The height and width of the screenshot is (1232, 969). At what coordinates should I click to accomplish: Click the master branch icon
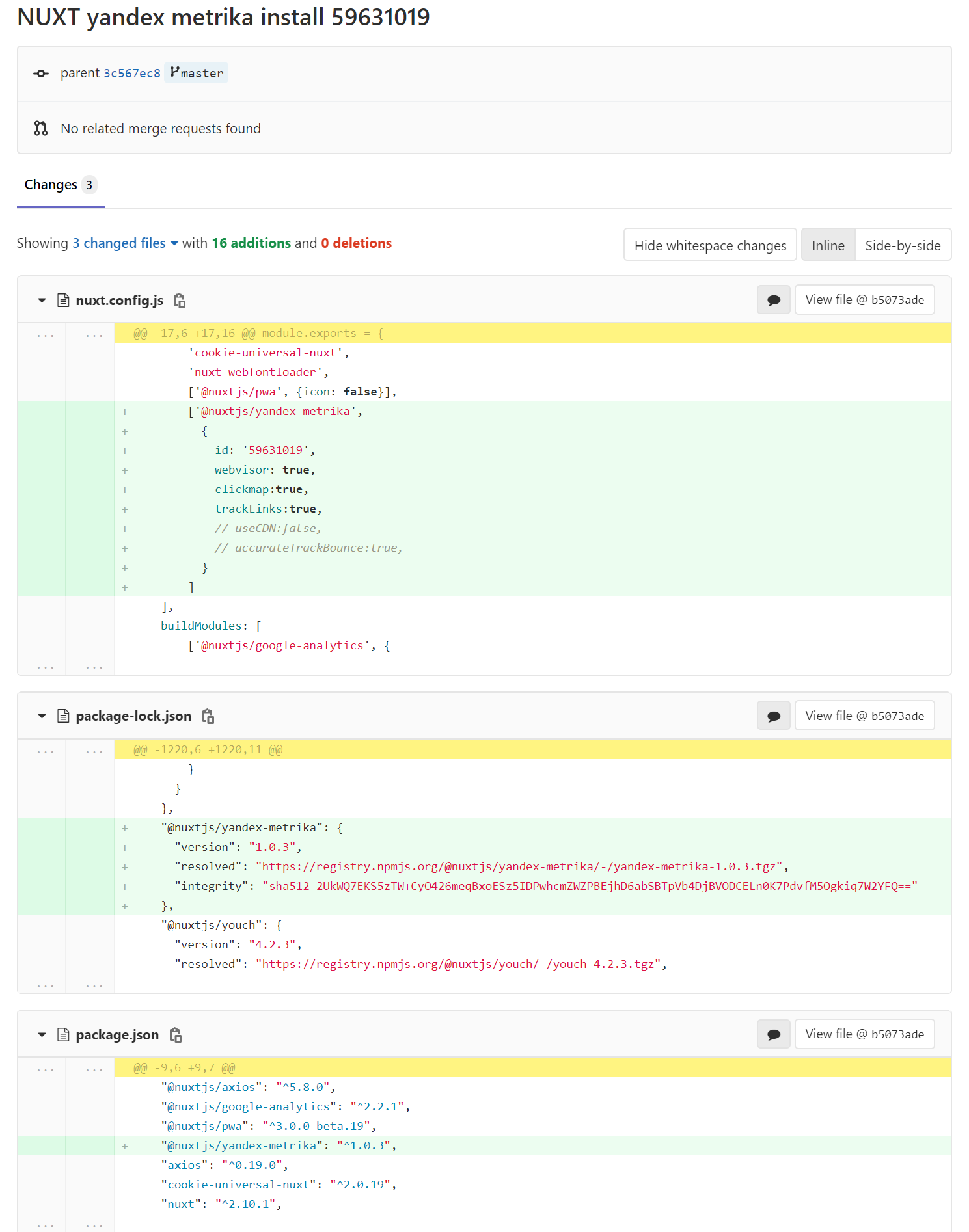point(174,72)
